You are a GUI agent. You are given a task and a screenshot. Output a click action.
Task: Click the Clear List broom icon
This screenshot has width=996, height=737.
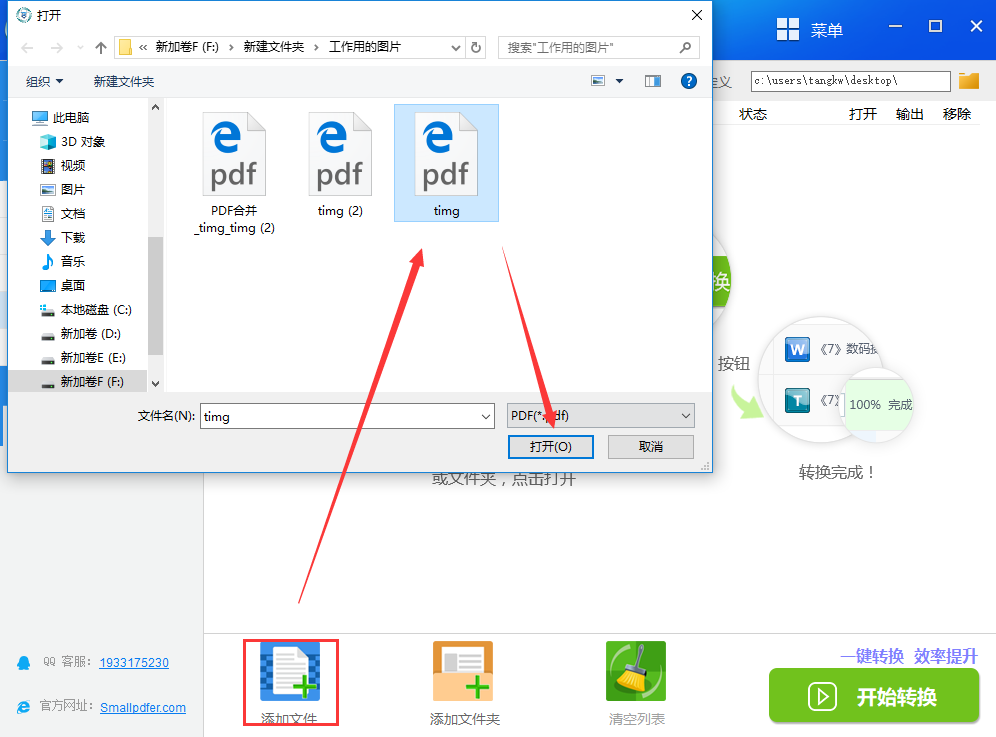[x=635, y=672]
